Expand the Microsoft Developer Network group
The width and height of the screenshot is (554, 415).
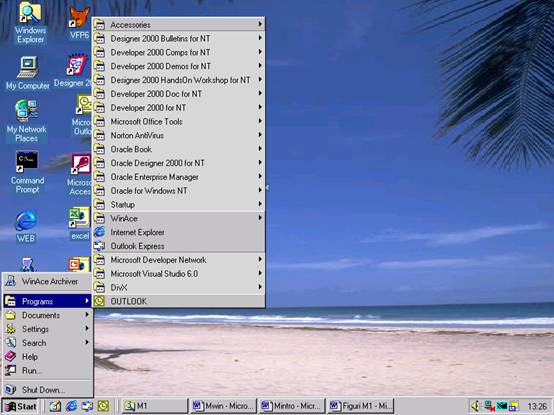pyautogui.click(x=178, y=260)
